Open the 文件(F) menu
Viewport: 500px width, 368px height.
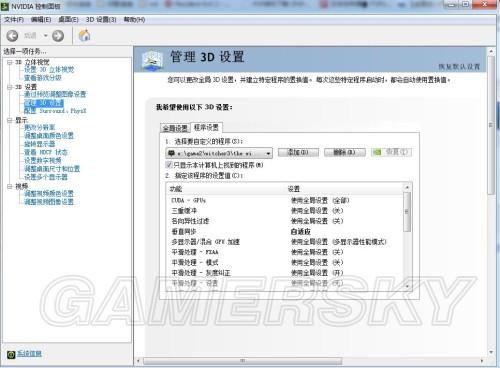(x=14, y=20)
